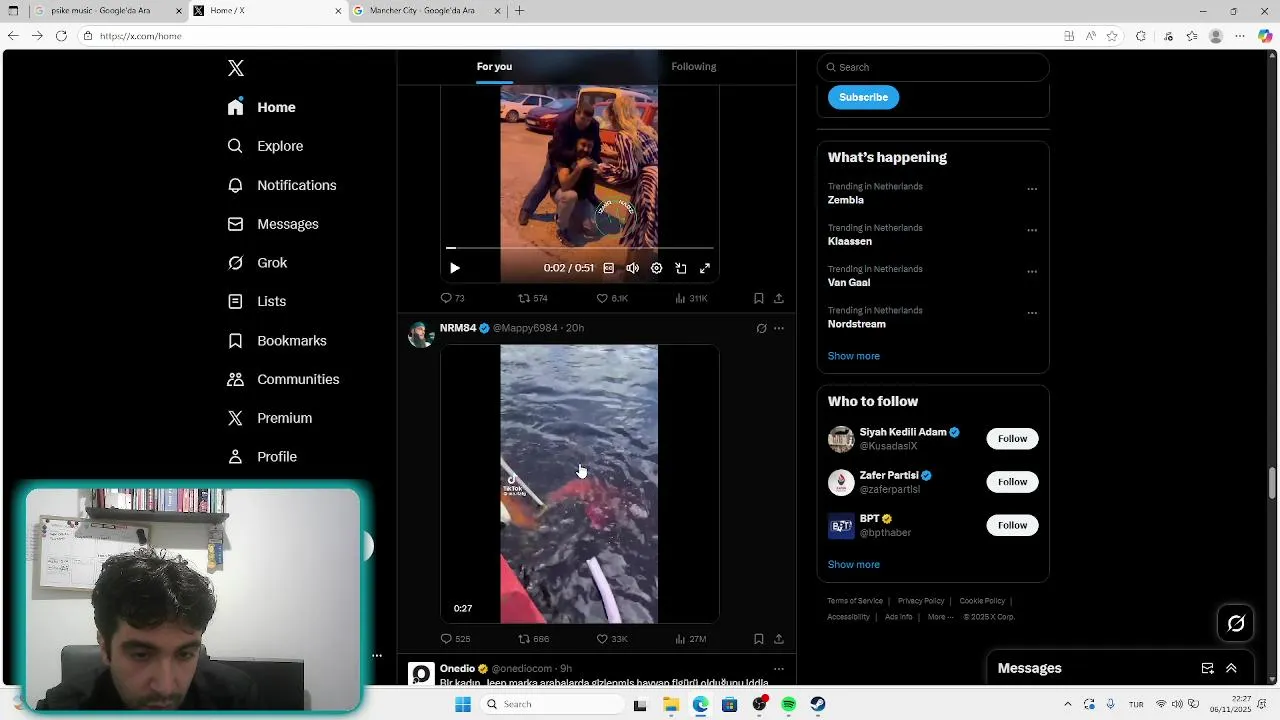Open the NRM84 username link
The image size is (1280, 720).
tap(458, 328)
